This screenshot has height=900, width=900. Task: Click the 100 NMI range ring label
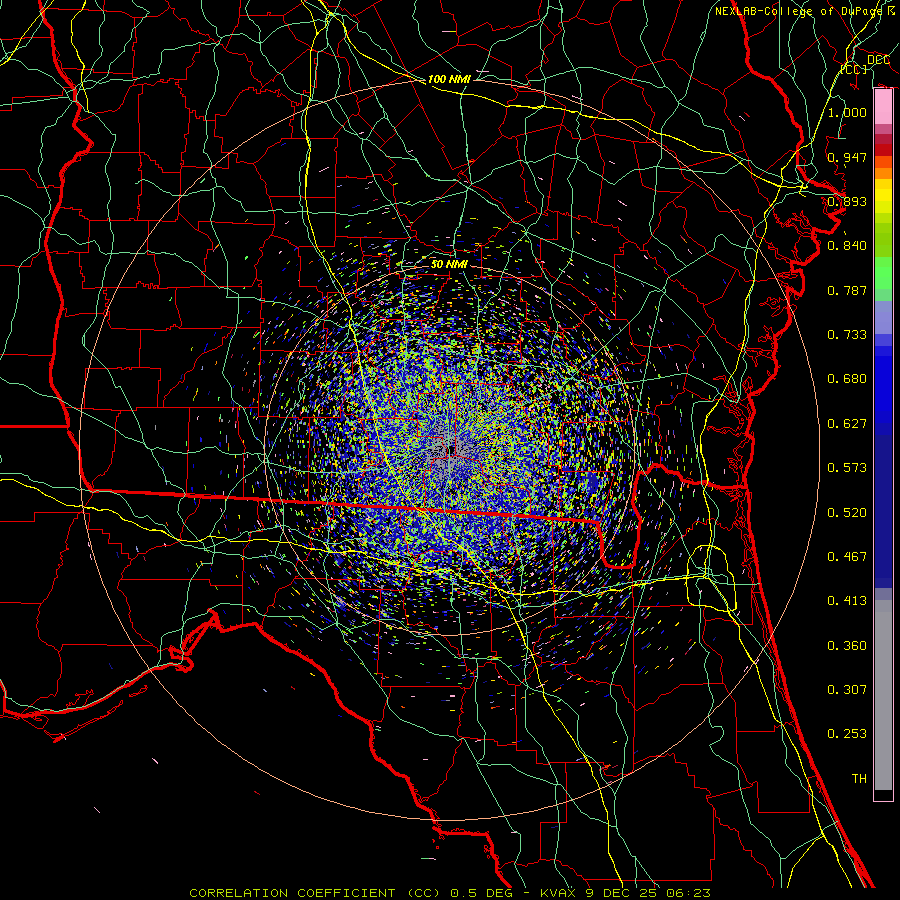449,79
